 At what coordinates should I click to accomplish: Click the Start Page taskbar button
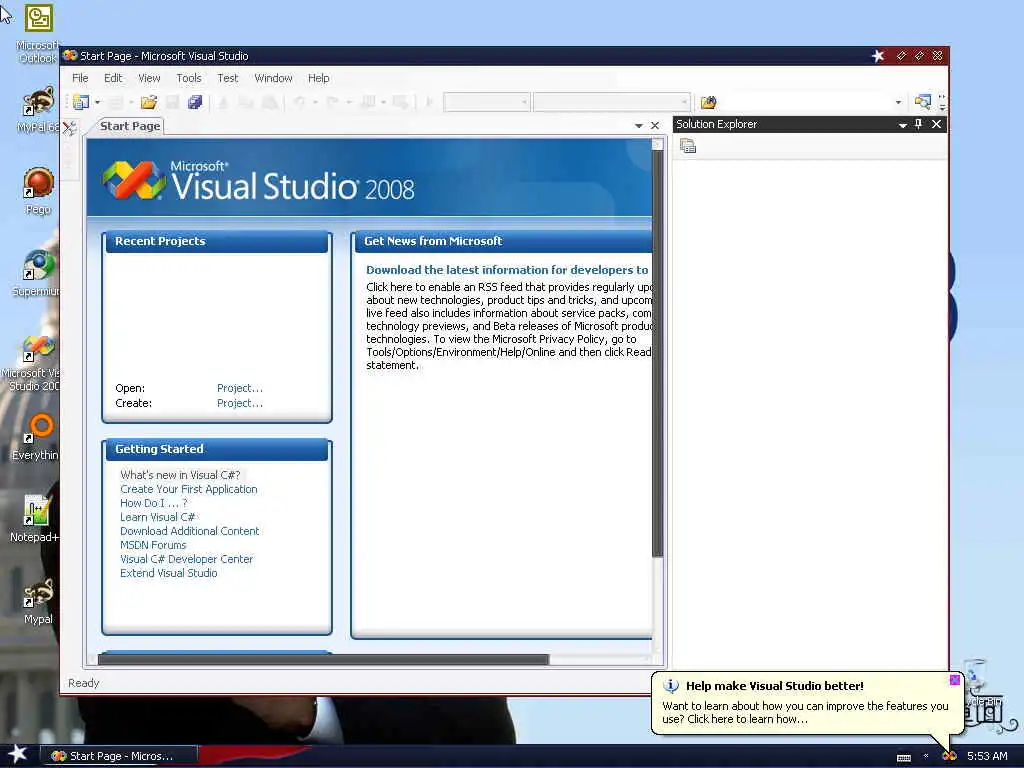coord(120,756)
